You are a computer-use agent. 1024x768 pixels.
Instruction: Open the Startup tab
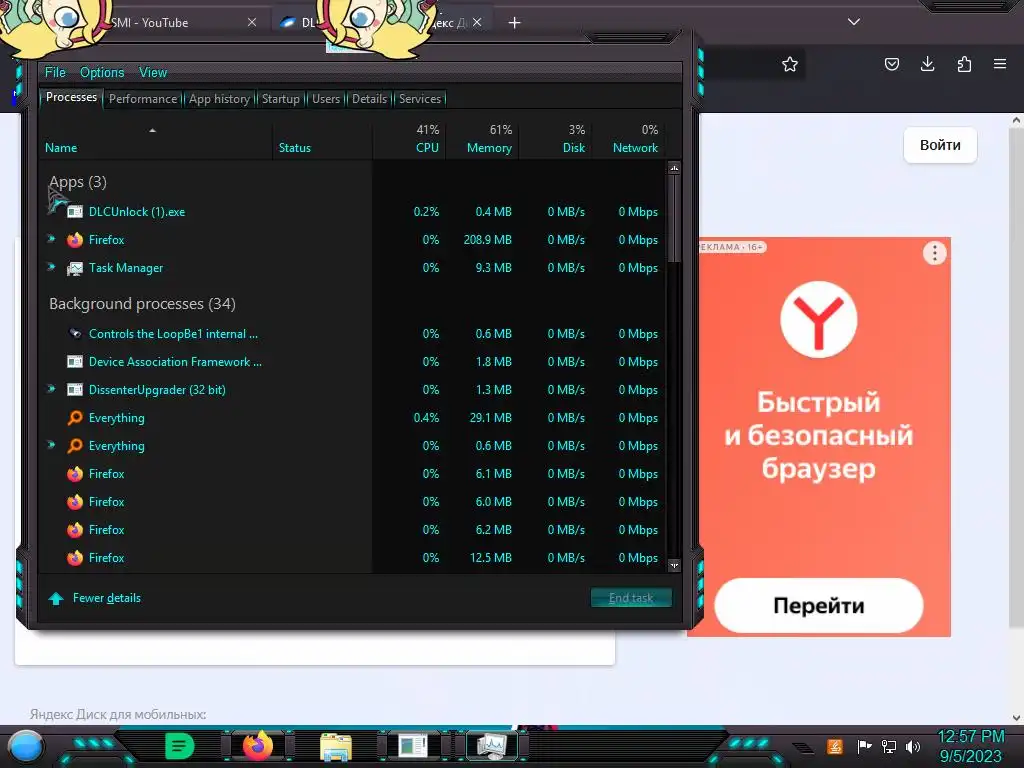coord(280,99)
